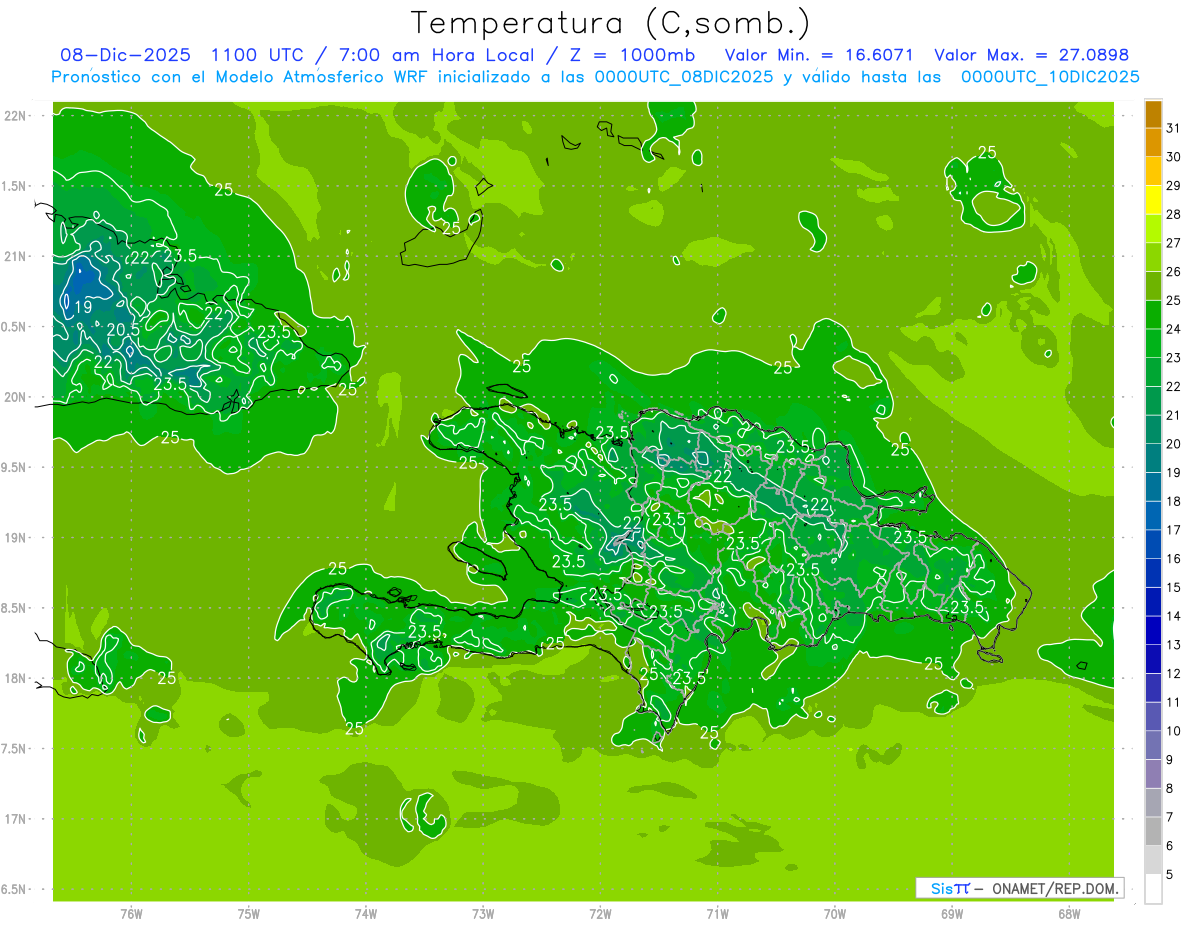Click color bar label '21'

(1174, 415)
